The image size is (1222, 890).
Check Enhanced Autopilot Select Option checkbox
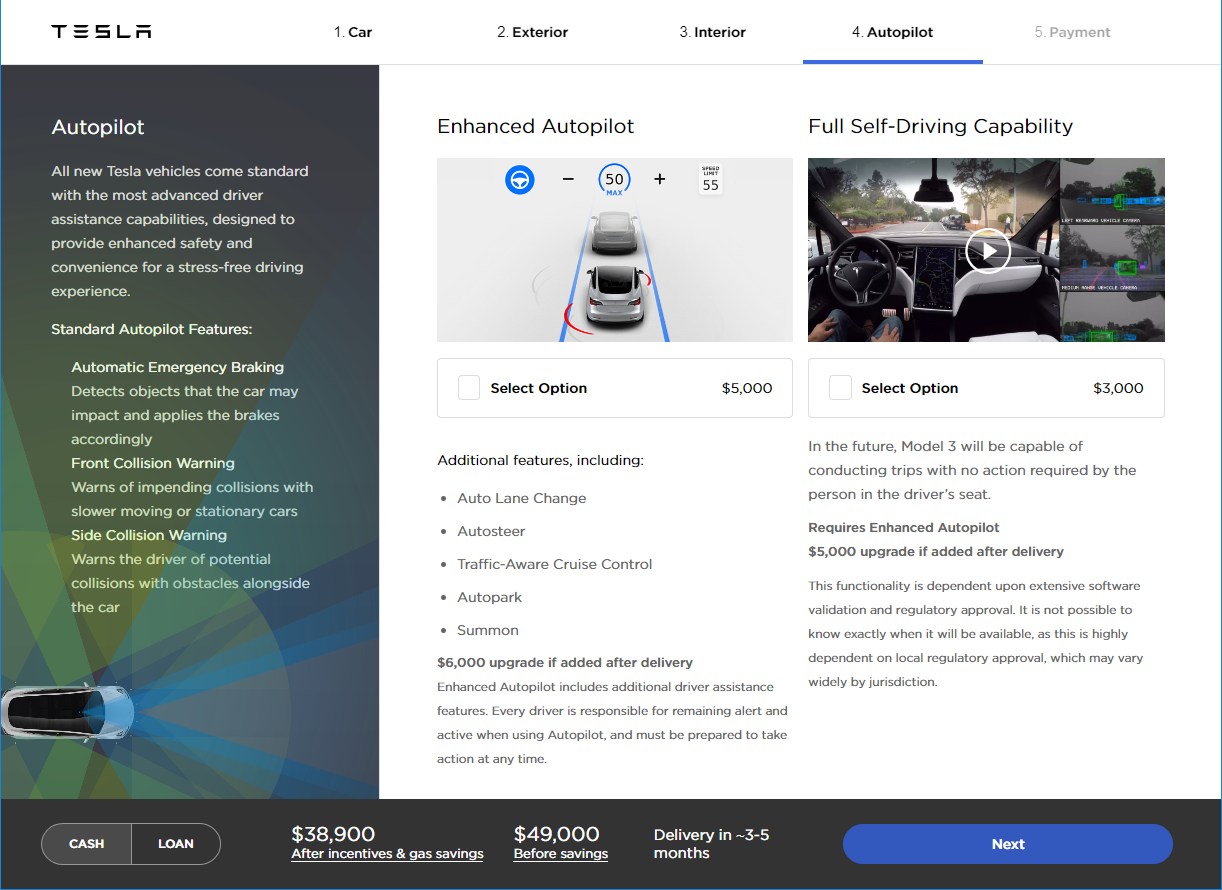[469, 388]
